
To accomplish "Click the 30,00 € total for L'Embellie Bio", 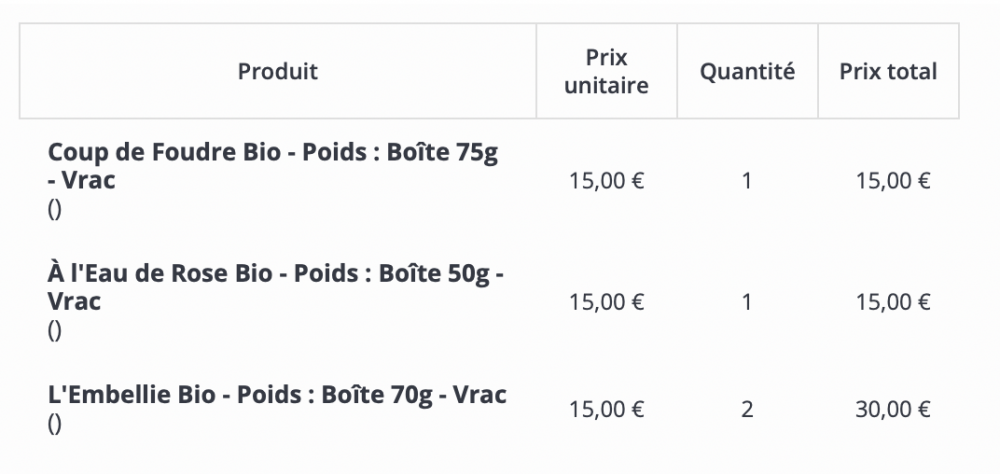I will tap(893, 409).
